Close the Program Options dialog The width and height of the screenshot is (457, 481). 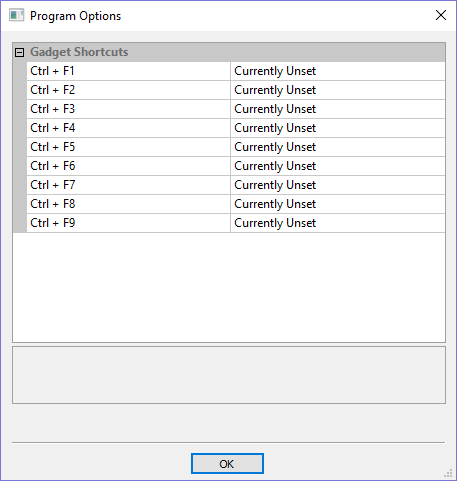441,15
